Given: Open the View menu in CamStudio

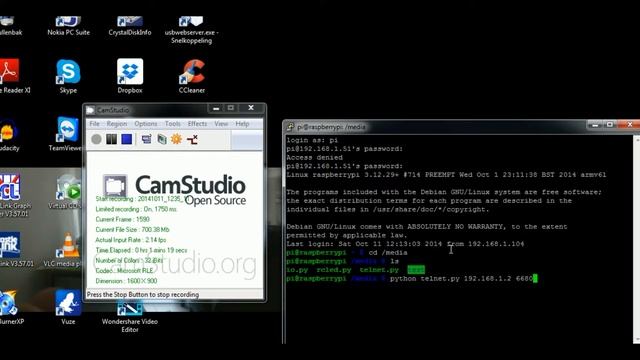Looking at the screenshot, I should click(x=221, y=124).
